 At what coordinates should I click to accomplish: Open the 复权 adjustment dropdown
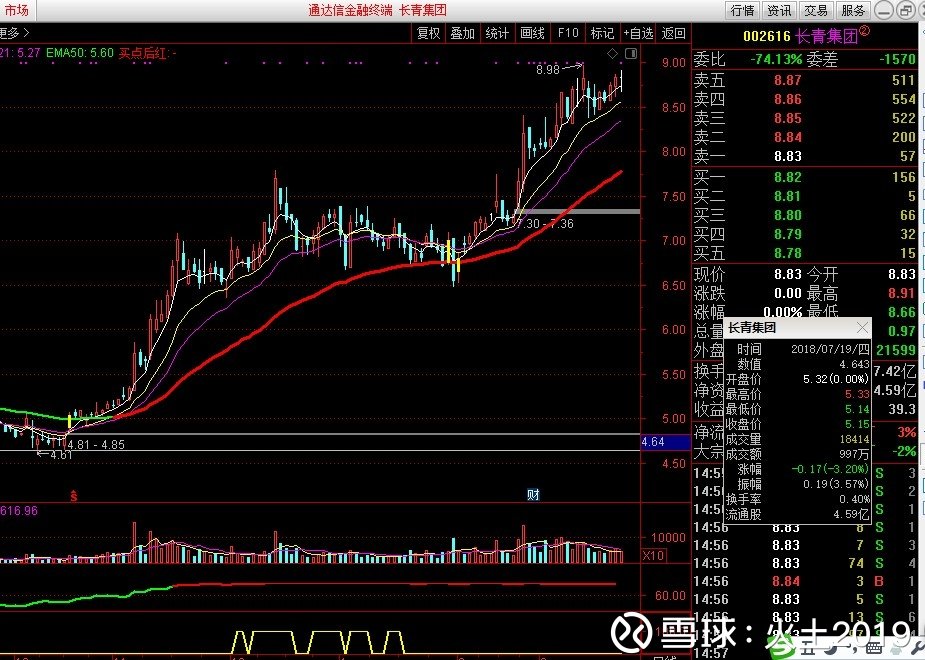[428, 33]
